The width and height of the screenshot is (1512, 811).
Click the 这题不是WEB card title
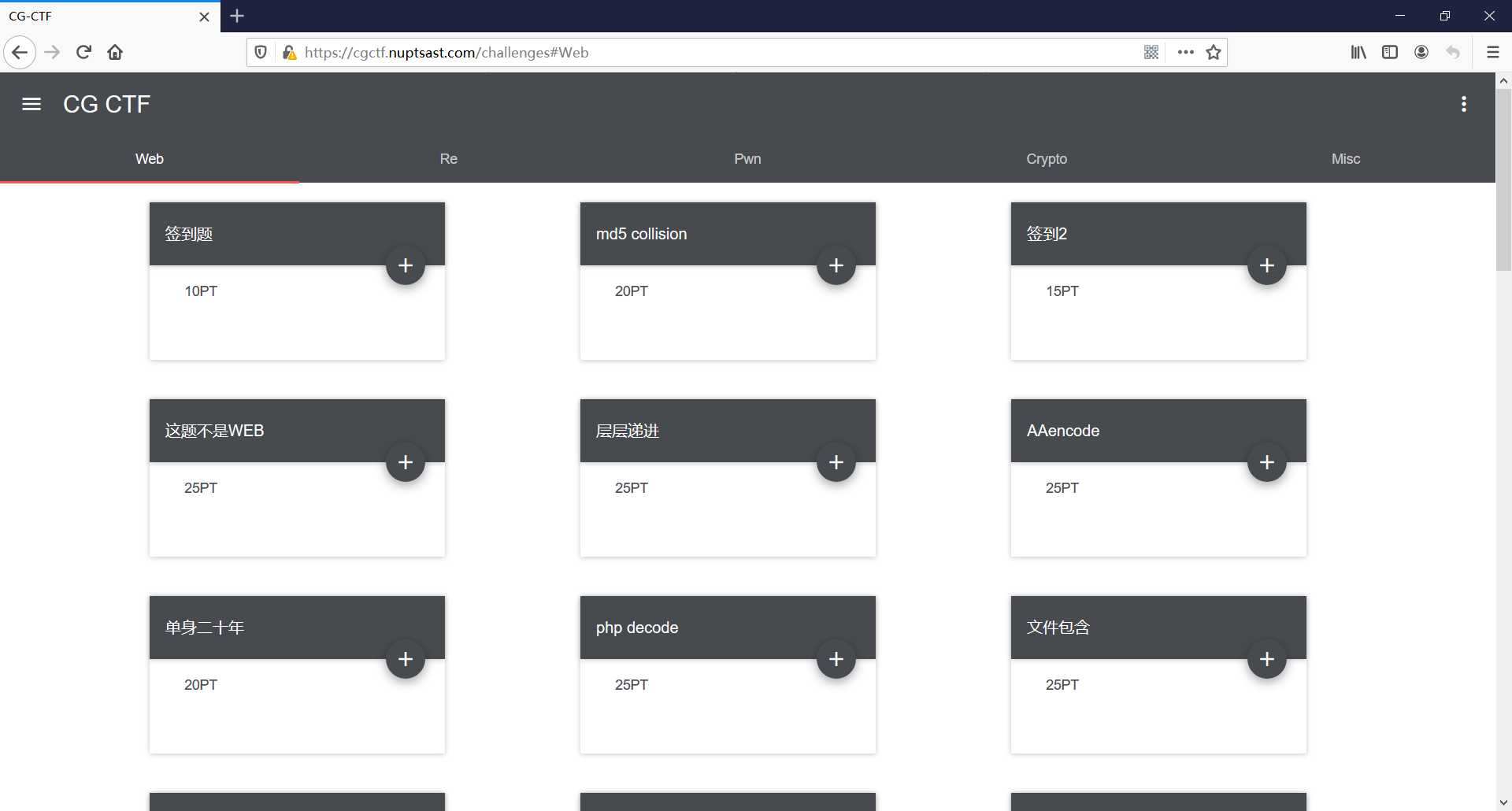214,431
